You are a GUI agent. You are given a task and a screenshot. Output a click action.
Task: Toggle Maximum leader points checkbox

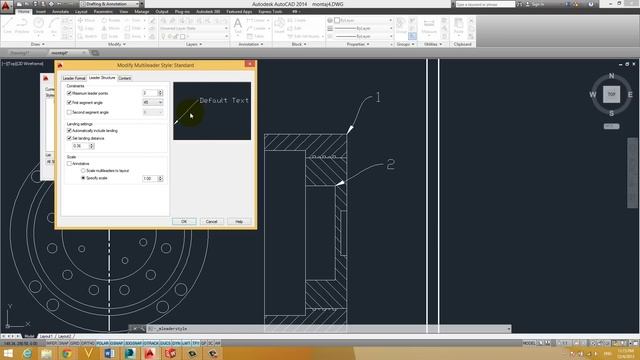click(69, 93)
